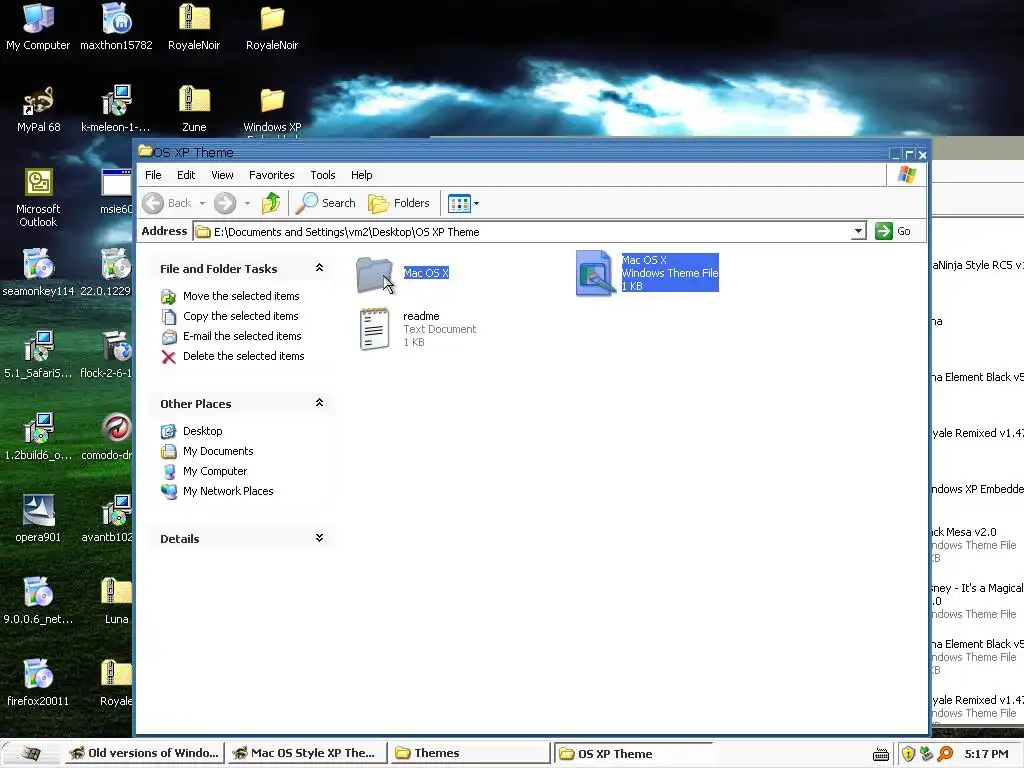Open the Help menu

(361, 175)
